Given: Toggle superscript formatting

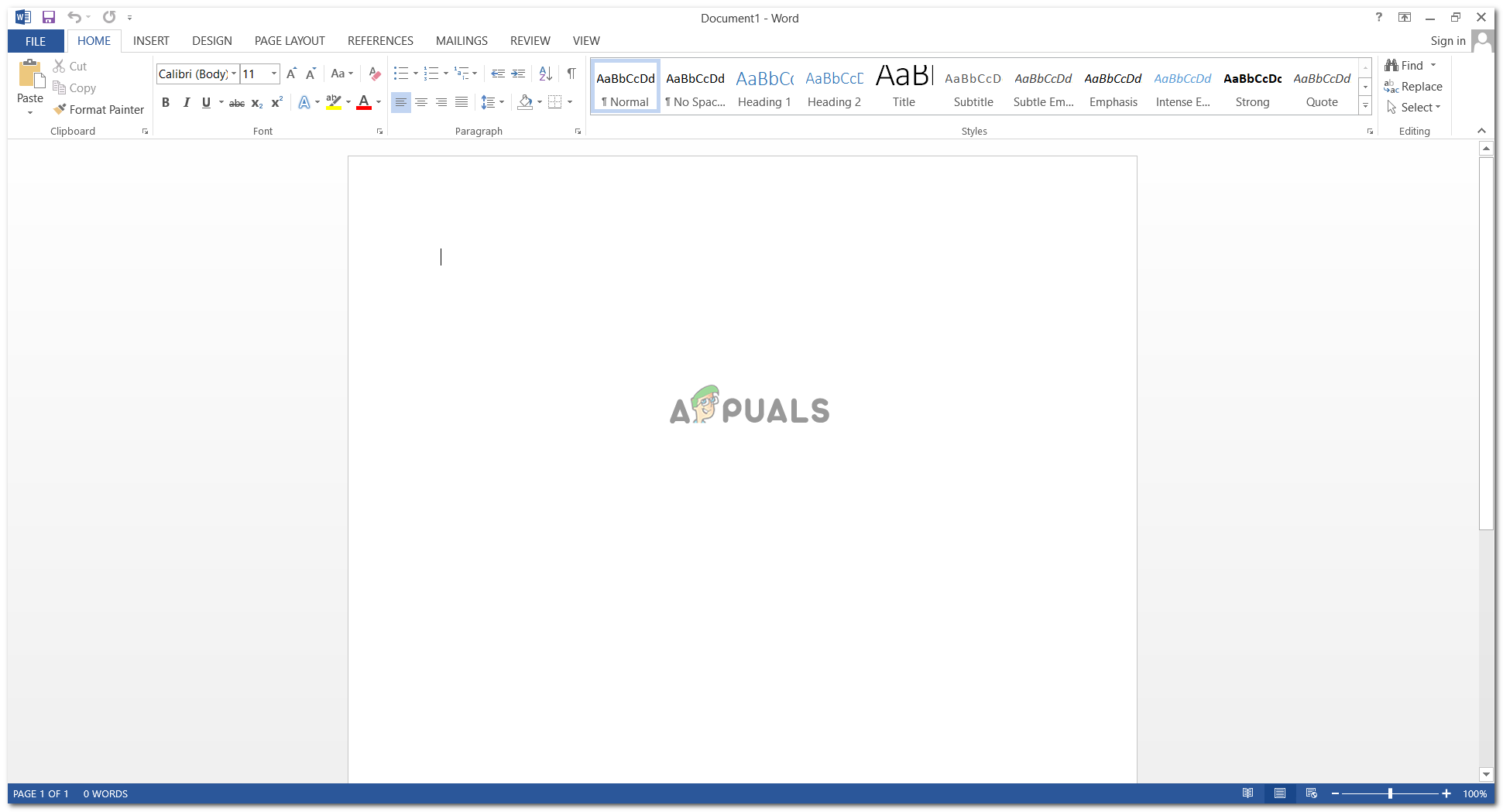Looking at the screenshot, I should click(276, 102).
